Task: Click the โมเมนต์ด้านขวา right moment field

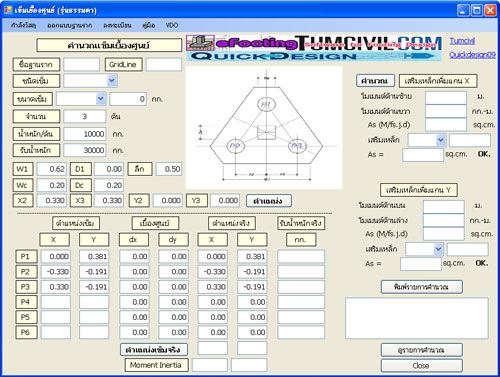Action: [x=446, y=111]
